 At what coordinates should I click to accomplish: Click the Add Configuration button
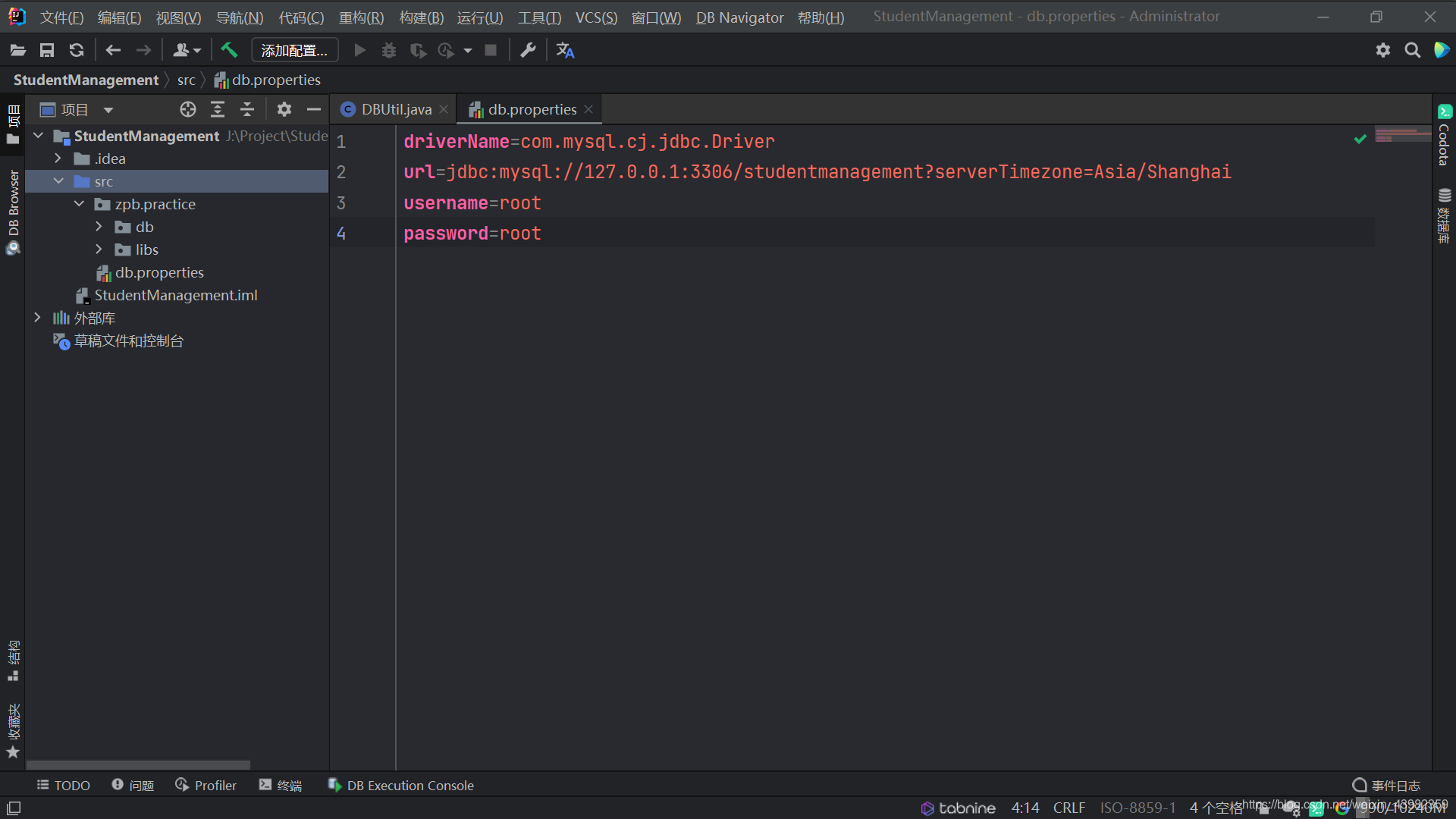[x=294, y=50]
